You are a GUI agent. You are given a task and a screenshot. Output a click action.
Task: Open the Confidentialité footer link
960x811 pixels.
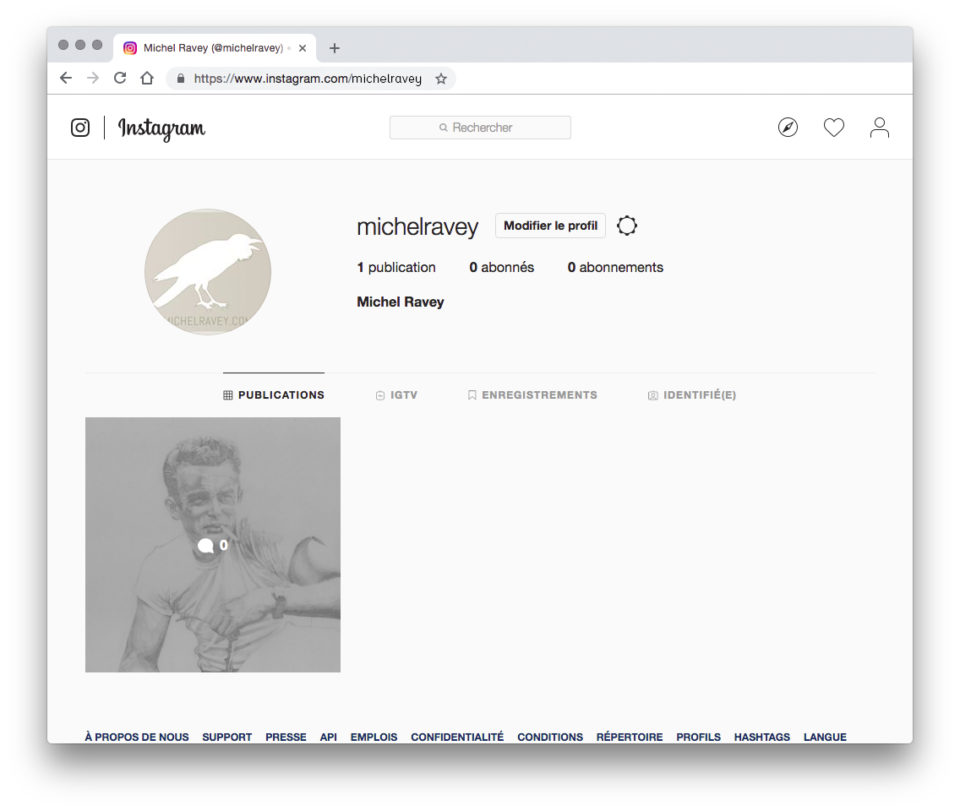tap(457, 737)
